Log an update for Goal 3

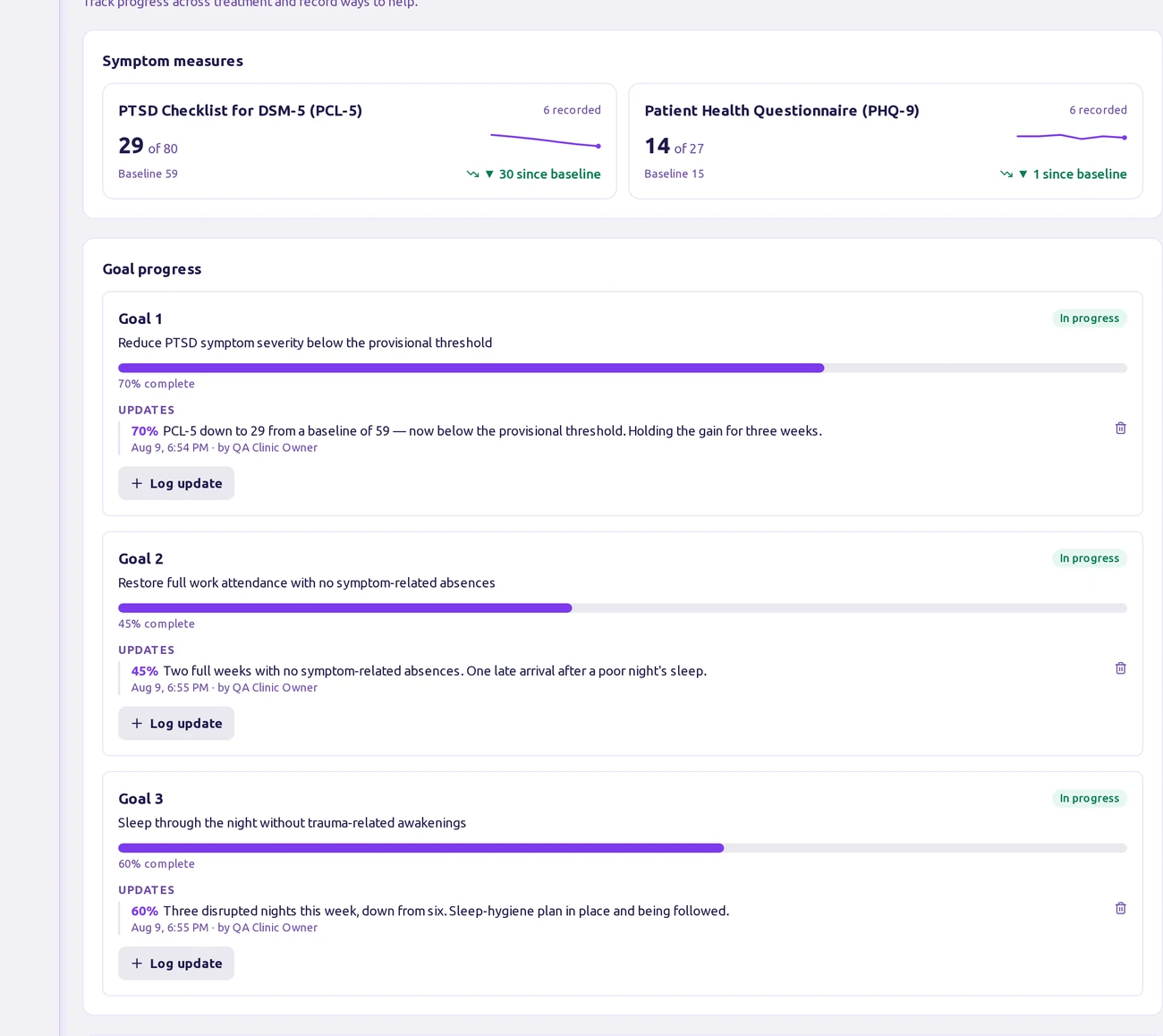(176, 964)
